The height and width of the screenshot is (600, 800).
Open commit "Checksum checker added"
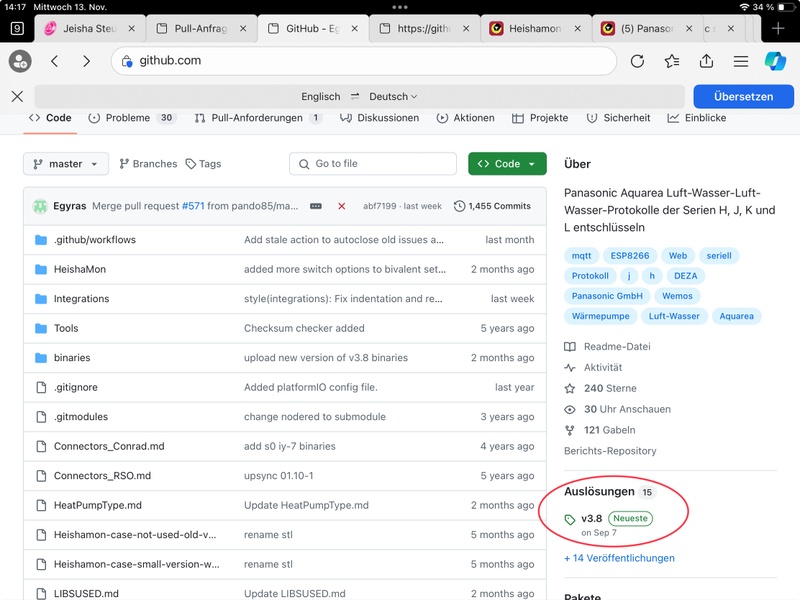pyautogui.click(x=304, y=328)
